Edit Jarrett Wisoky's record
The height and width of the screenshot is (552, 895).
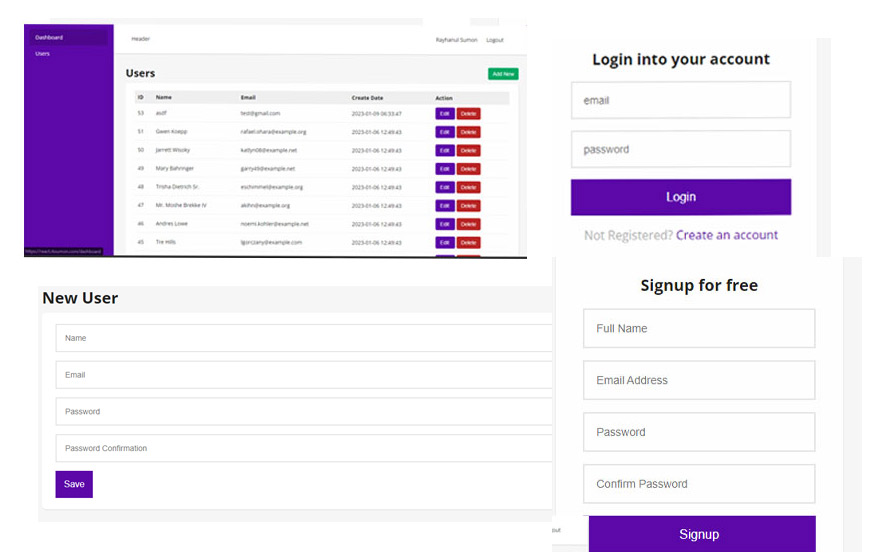[444, 151]
